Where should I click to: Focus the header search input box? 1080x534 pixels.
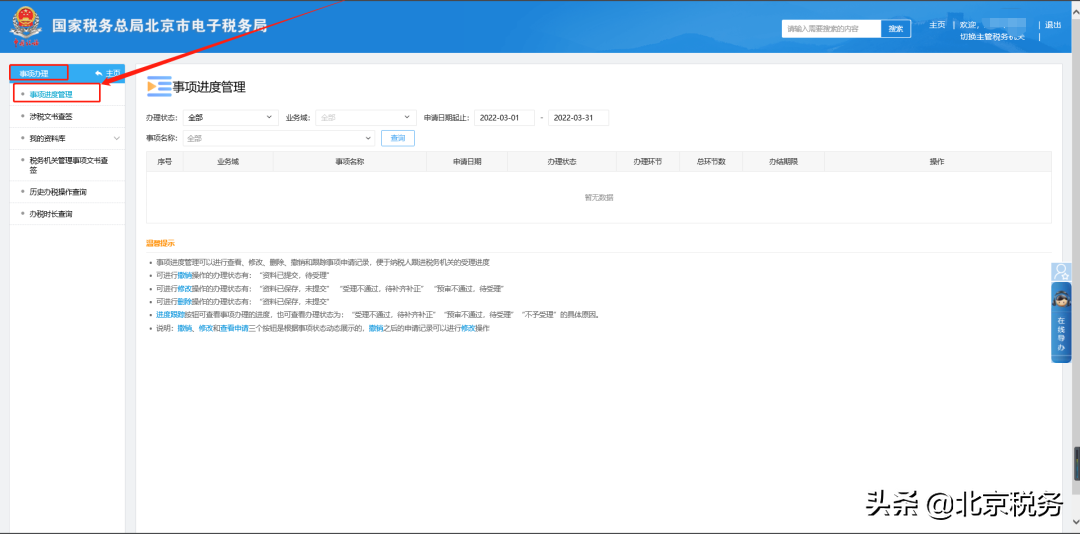pyautogui.click(x=831, y=29)
